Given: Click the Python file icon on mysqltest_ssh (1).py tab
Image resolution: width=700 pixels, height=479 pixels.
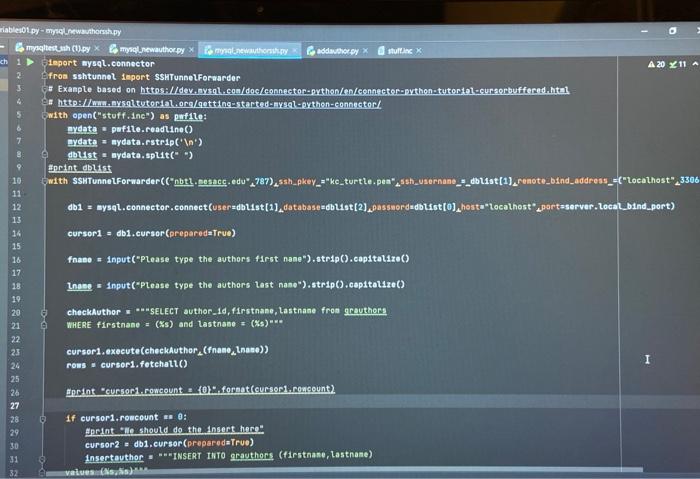Looking at the screenshot, I should [x=20, y=48].
